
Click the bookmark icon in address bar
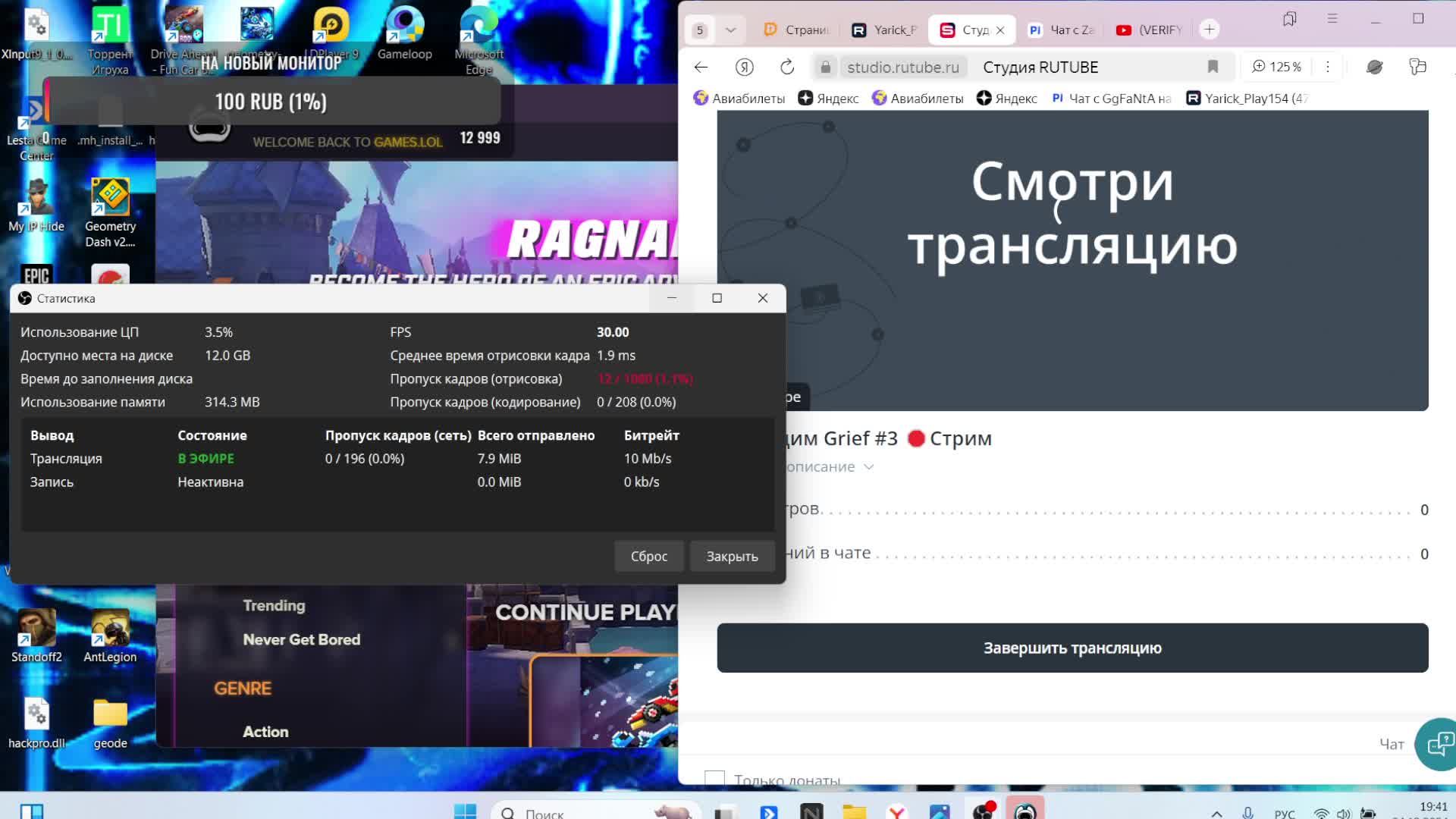[x=1211, y=67]
